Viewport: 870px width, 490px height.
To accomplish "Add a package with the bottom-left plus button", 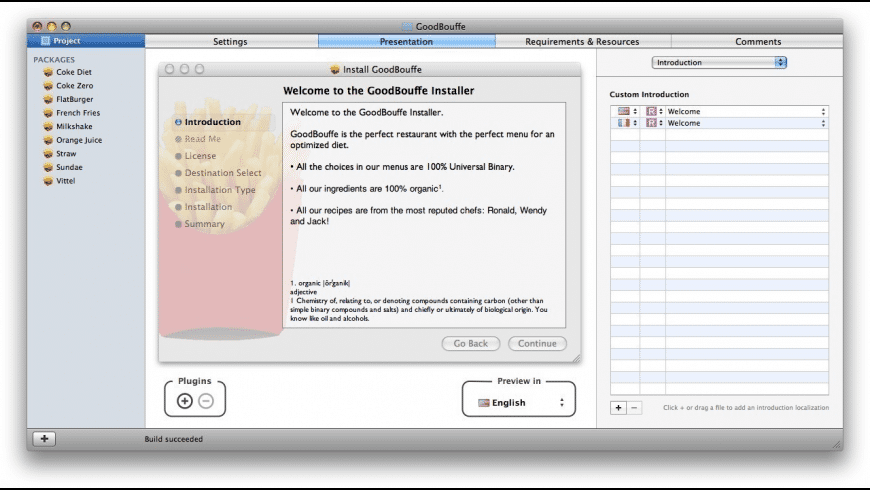I will 44,439.
